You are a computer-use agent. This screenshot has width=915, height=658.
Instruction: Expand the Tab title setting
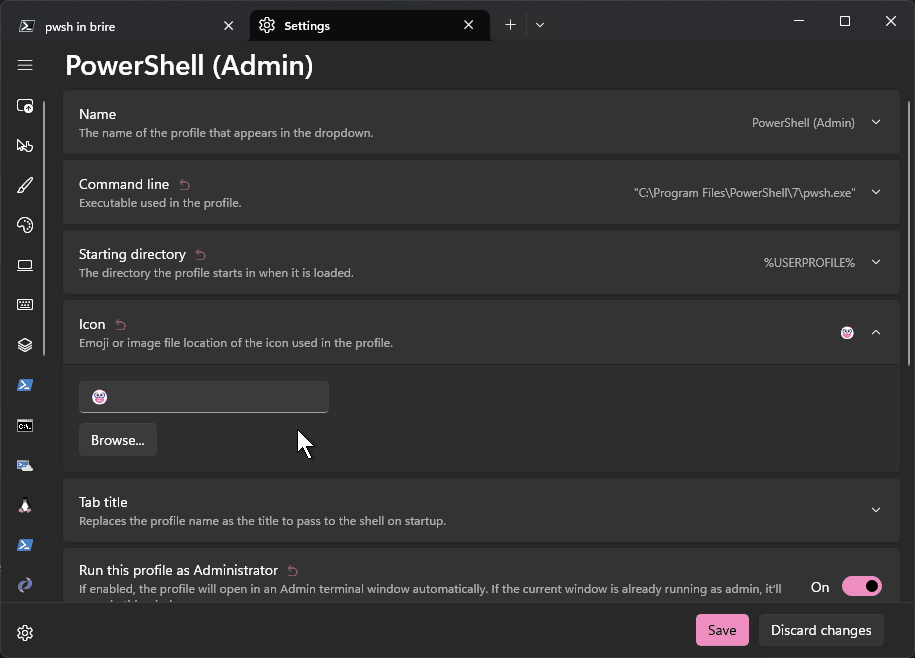pos(876,510)
